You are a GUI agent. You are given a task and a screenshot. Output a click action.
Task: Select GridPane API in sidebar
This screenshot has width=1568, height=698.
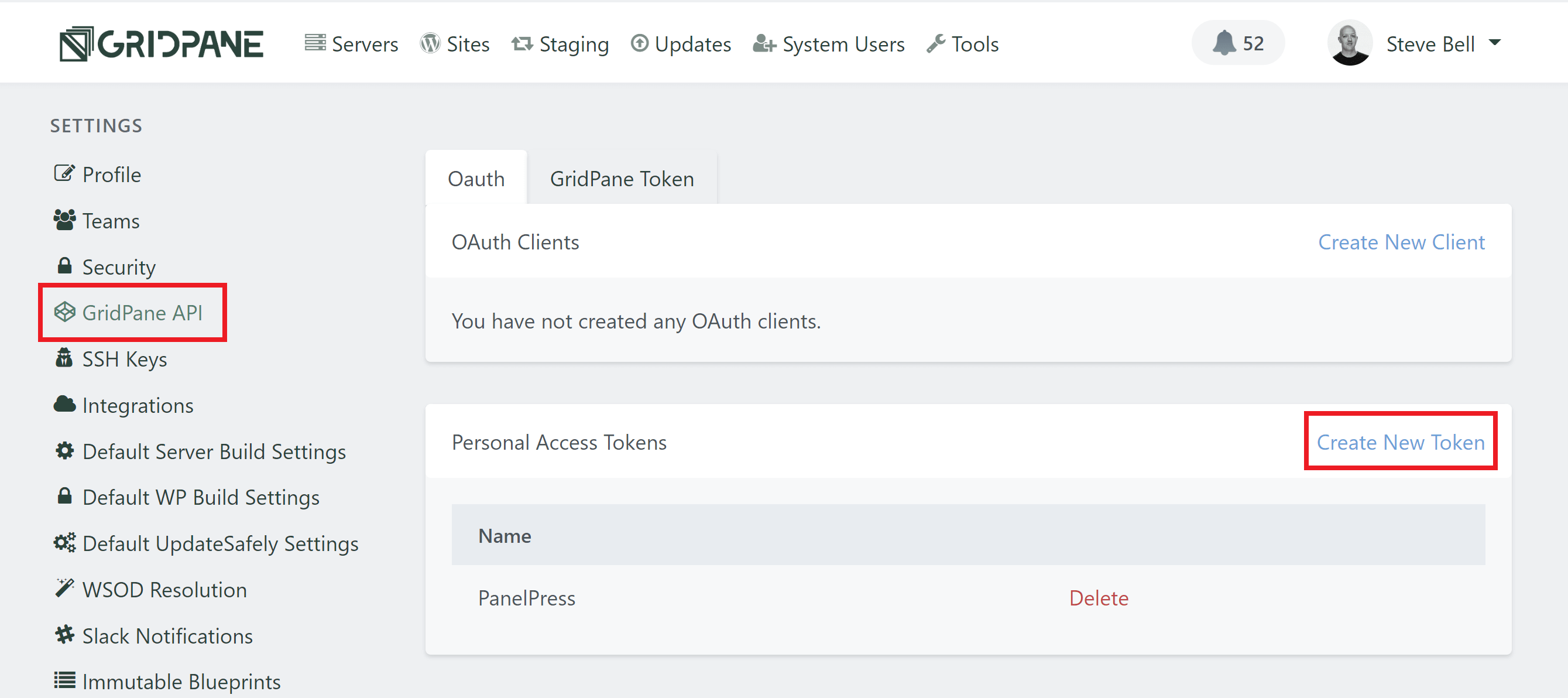(x=142, y=313)
